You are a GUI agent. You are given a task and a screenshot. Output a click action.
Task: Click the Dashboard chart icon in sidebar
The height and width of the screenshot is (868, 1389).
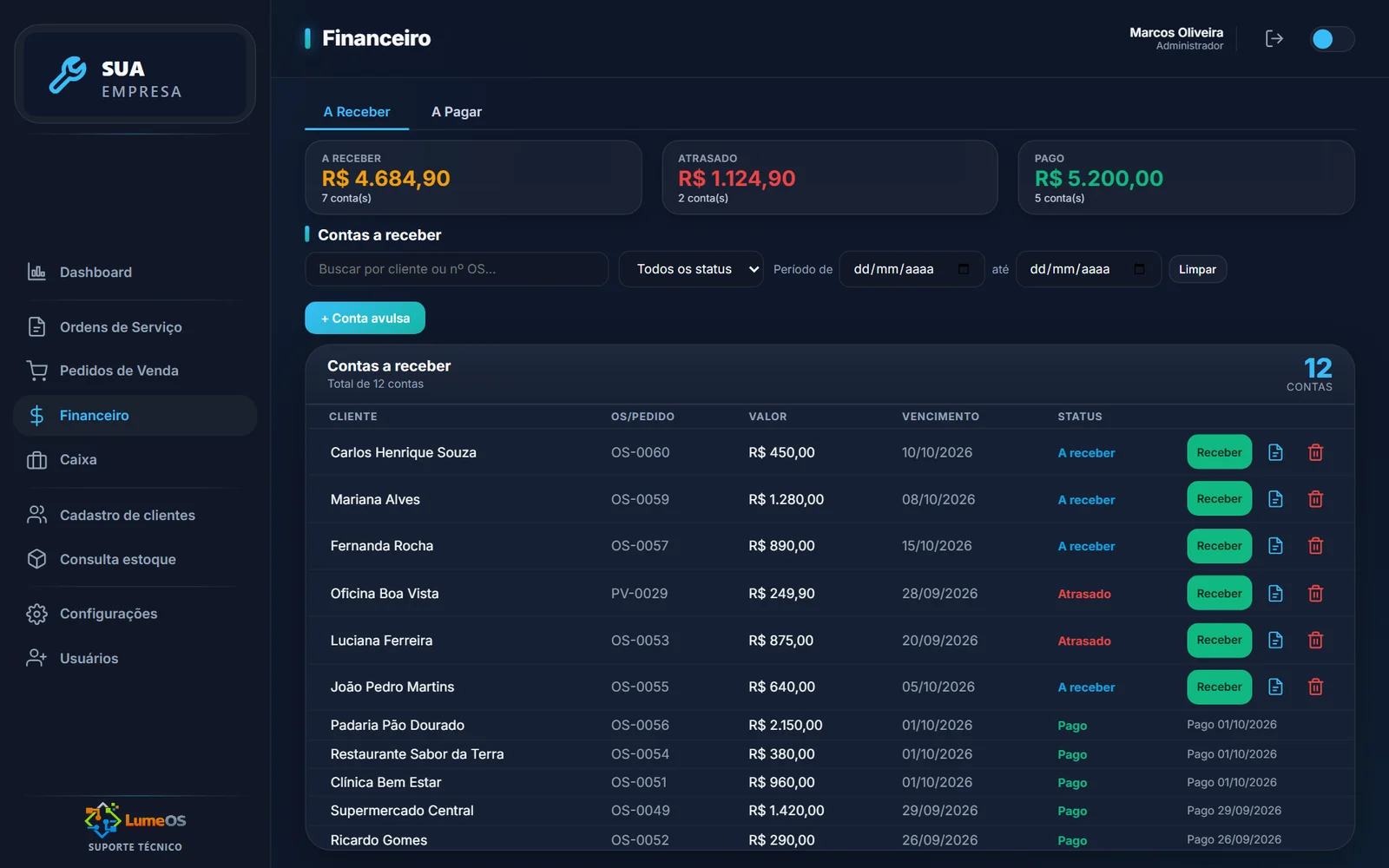[36, 272]
